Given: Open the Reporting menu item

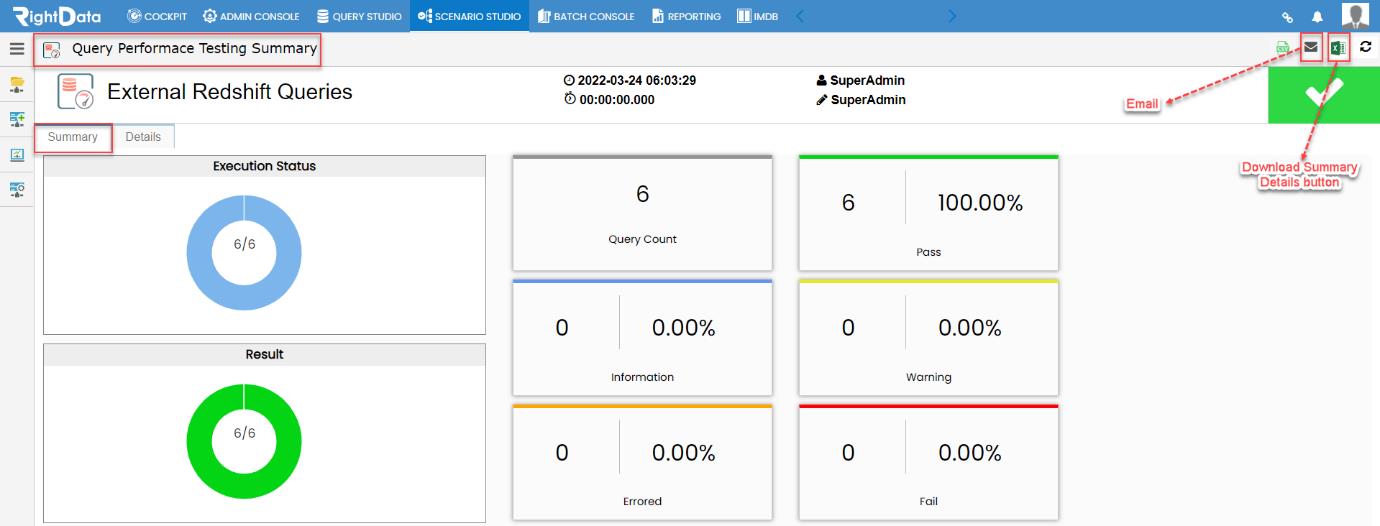Looking at the screenshot, I should click(x=686, y=16).
